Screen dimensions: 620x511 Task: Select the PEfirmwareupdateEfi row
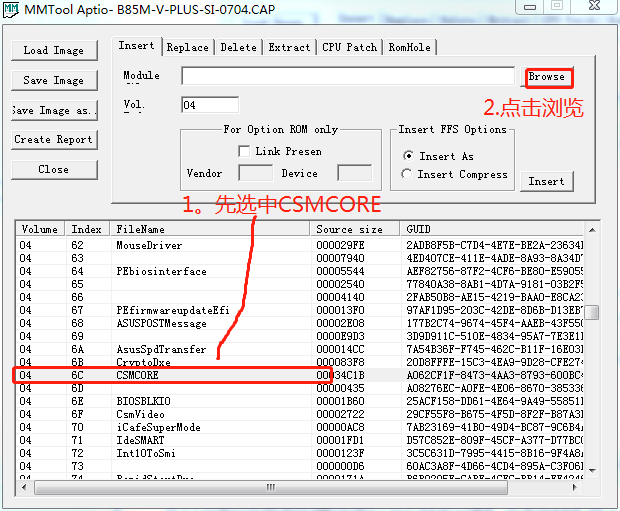coord(300,310)
